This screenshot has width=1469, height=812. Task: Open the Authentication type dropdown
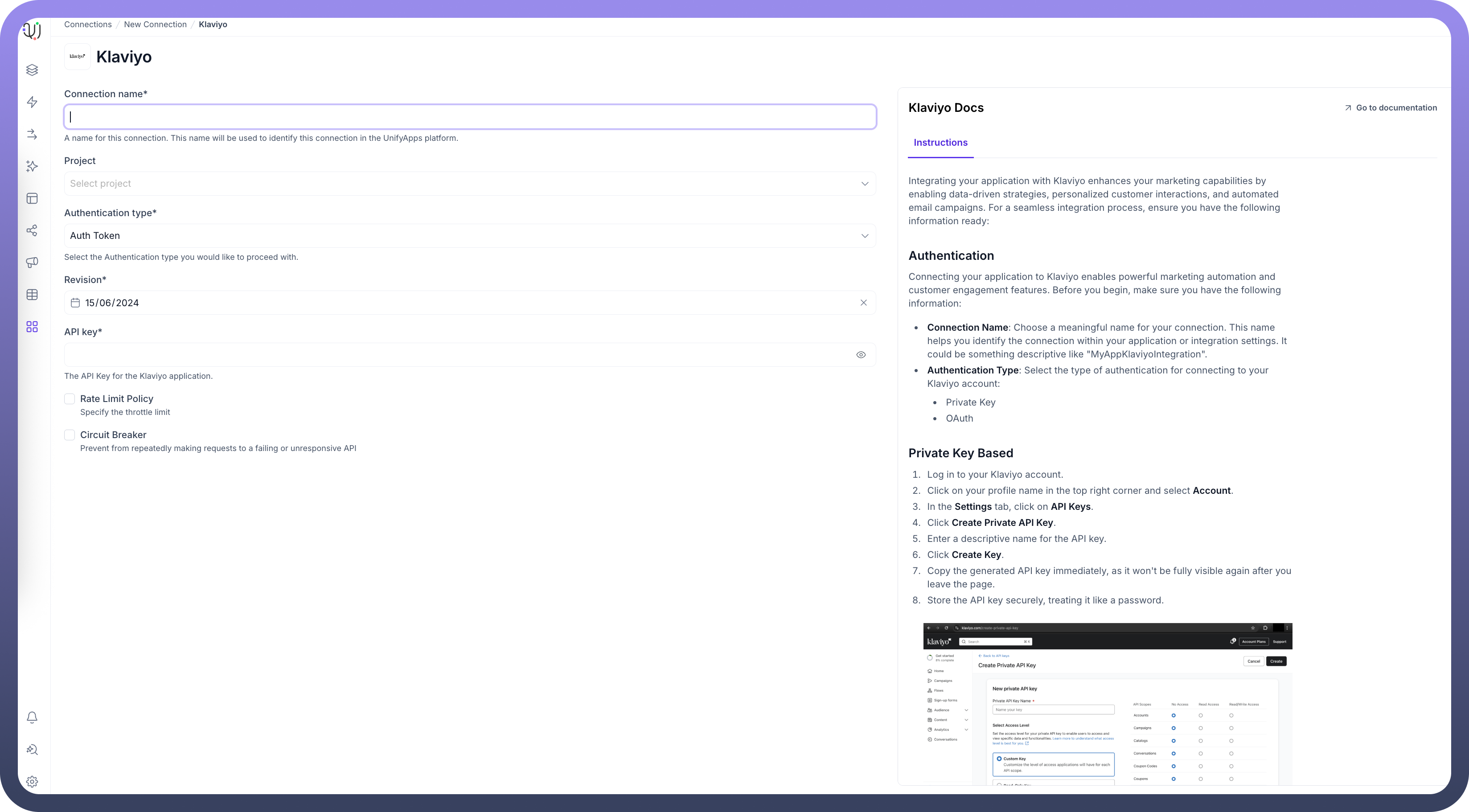pyautogui.click(x=469, y=236)
